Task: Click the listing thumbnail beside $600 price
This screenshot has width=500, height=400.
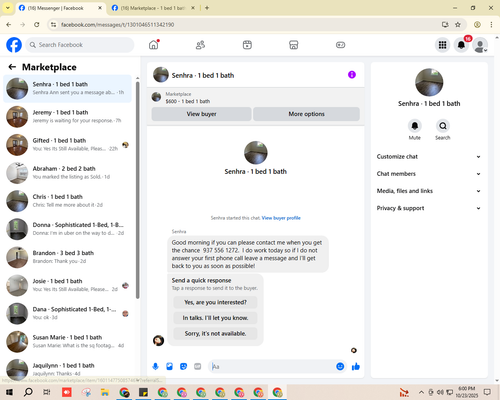Action: [x=156, y=97]
